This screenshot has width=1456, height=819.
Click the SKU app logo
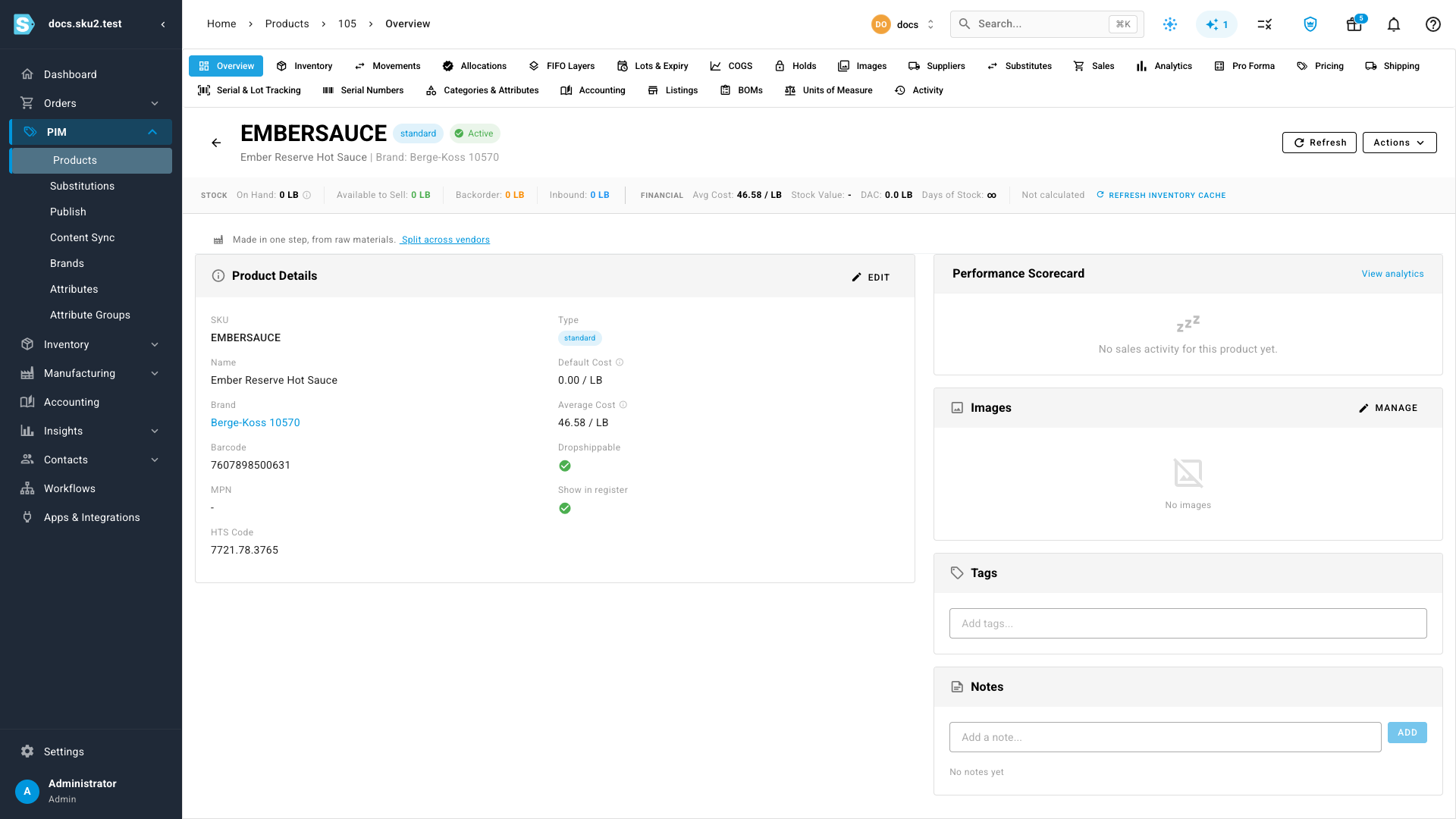pos(24,24)
